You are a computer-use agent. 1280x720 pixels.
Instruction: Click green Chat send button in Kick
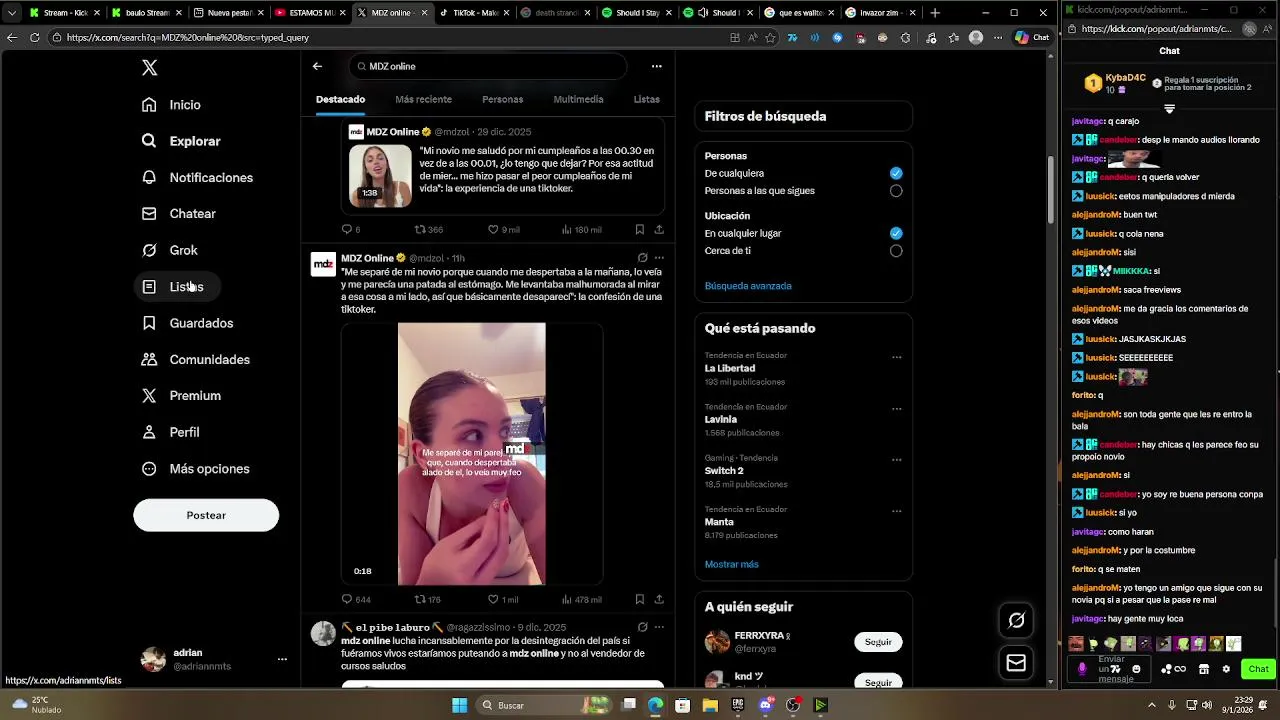click(x=1258, y=669)
